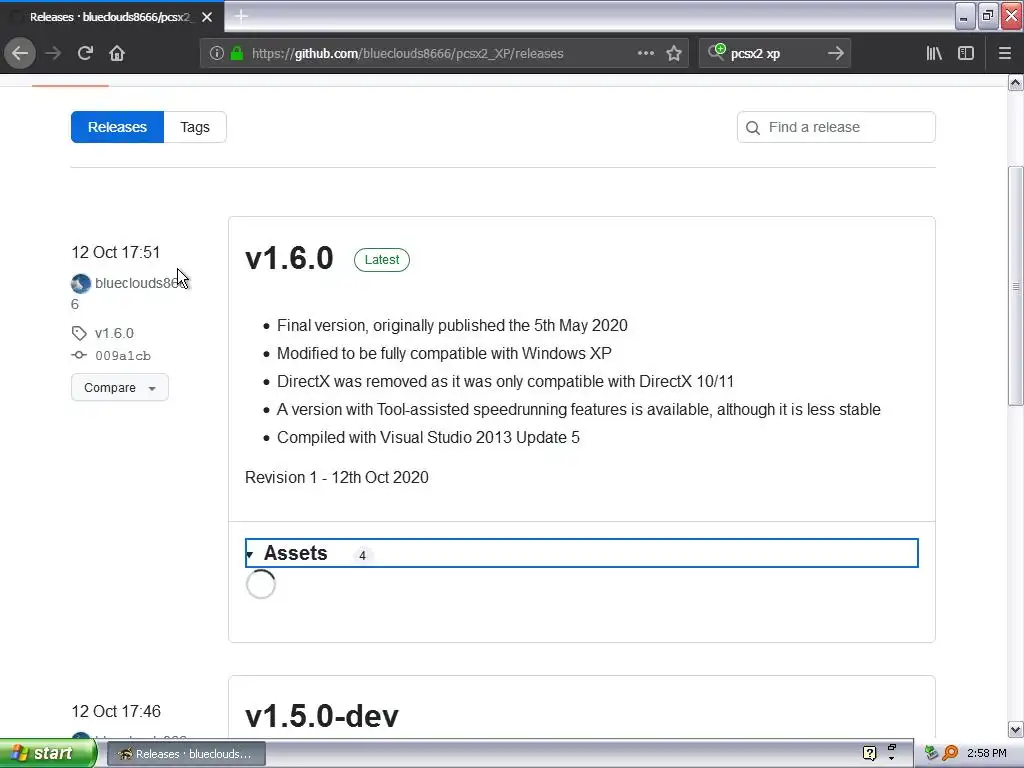Show site information icon in address bar

coord(216,54)
